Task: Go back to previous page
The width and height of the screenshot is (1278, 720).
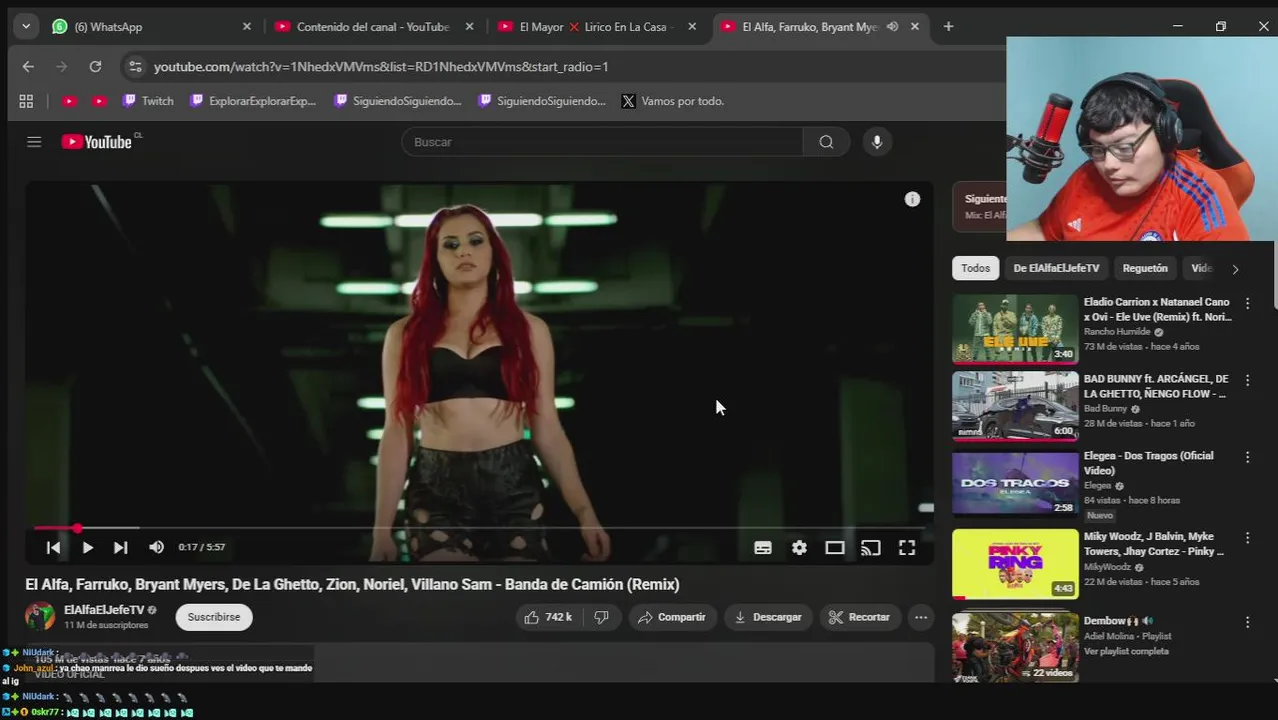Action: 28,67
